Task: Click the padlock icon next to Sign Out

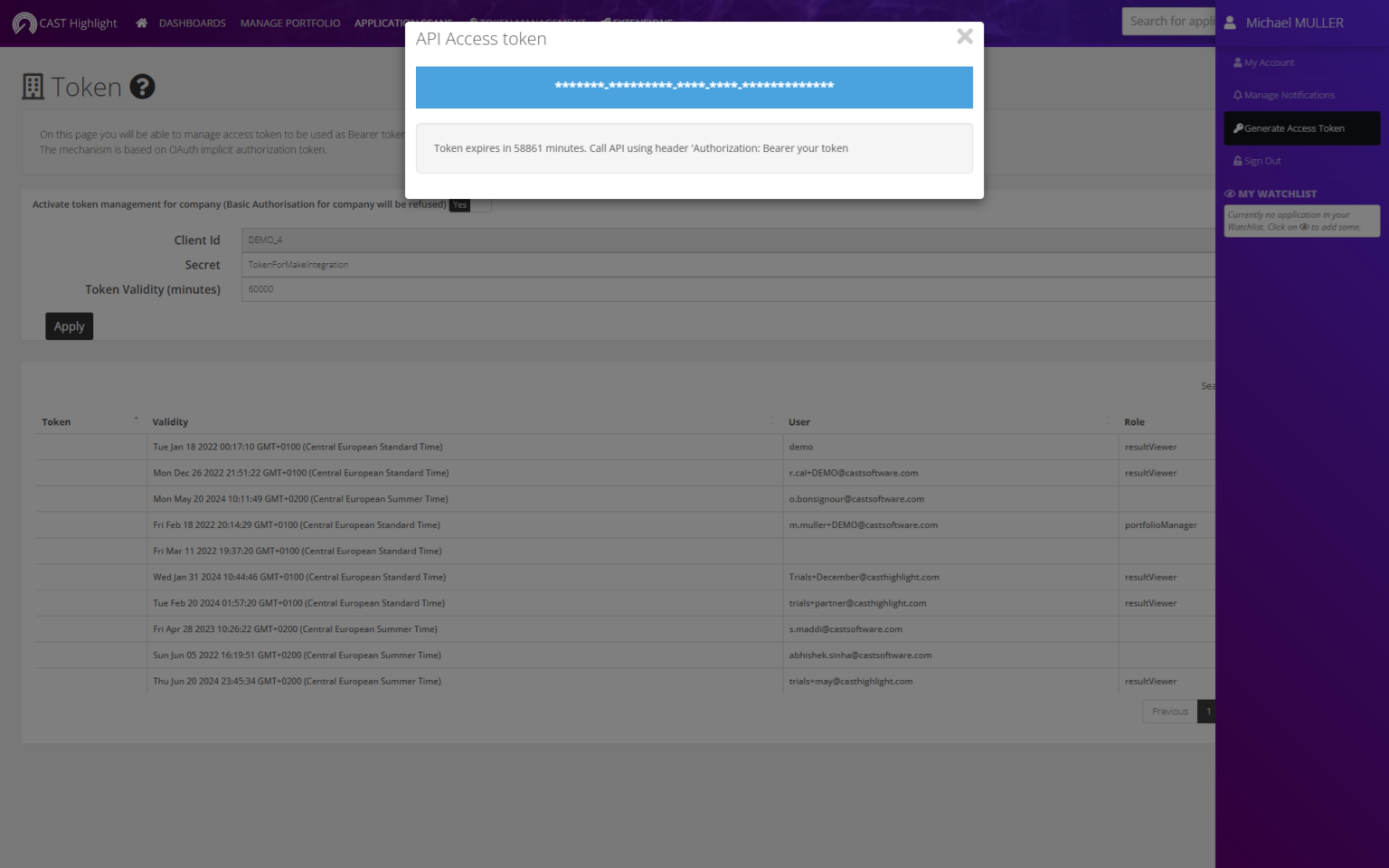Action: coord(1237,160)
